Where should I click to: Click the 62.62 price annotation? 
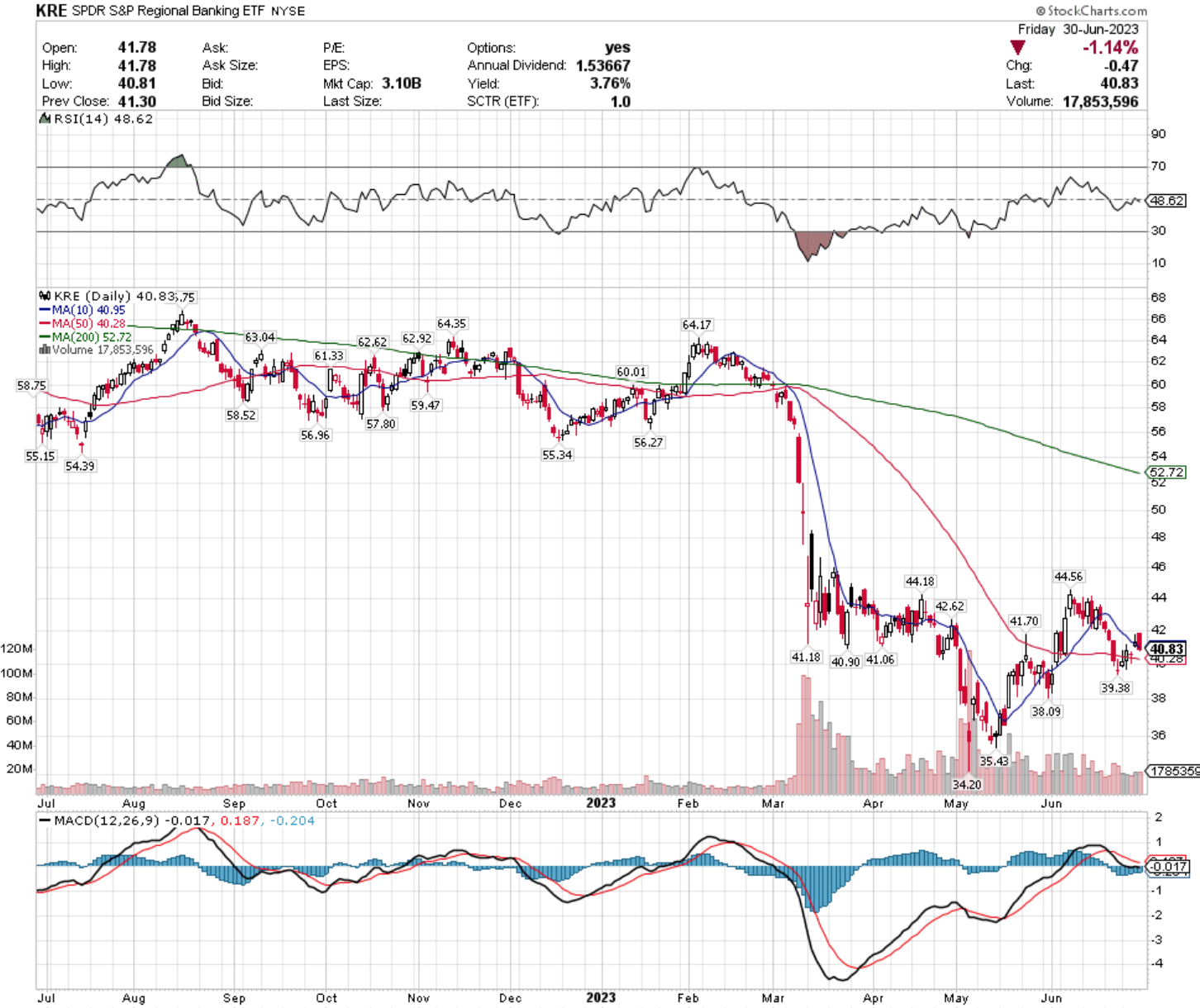click(372, 342)
